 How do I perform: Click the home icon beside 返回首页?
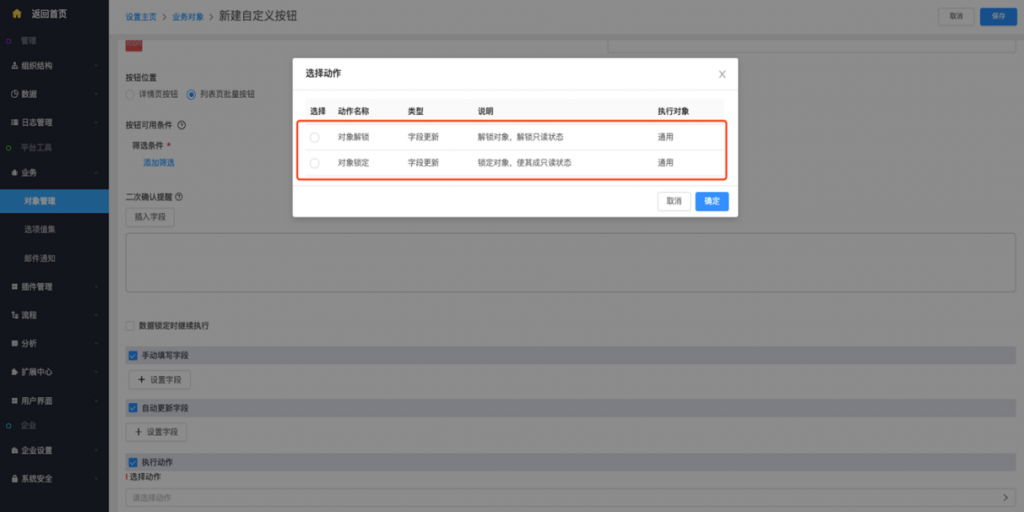(x=16, y=13)
